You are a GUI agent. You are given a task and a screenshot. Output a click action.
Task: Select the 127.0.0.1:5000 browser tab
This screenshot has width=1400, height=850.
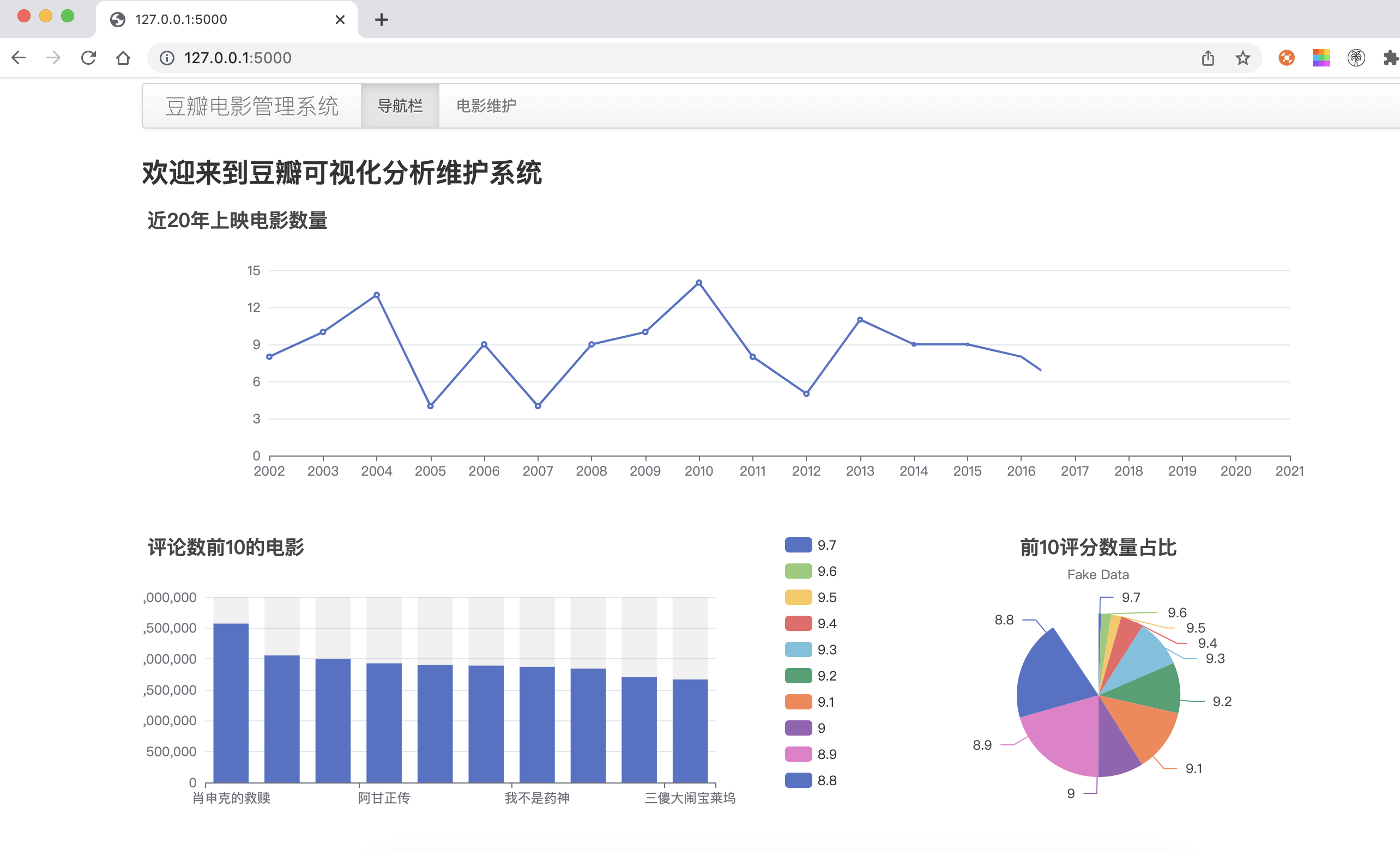pos(227,20)
